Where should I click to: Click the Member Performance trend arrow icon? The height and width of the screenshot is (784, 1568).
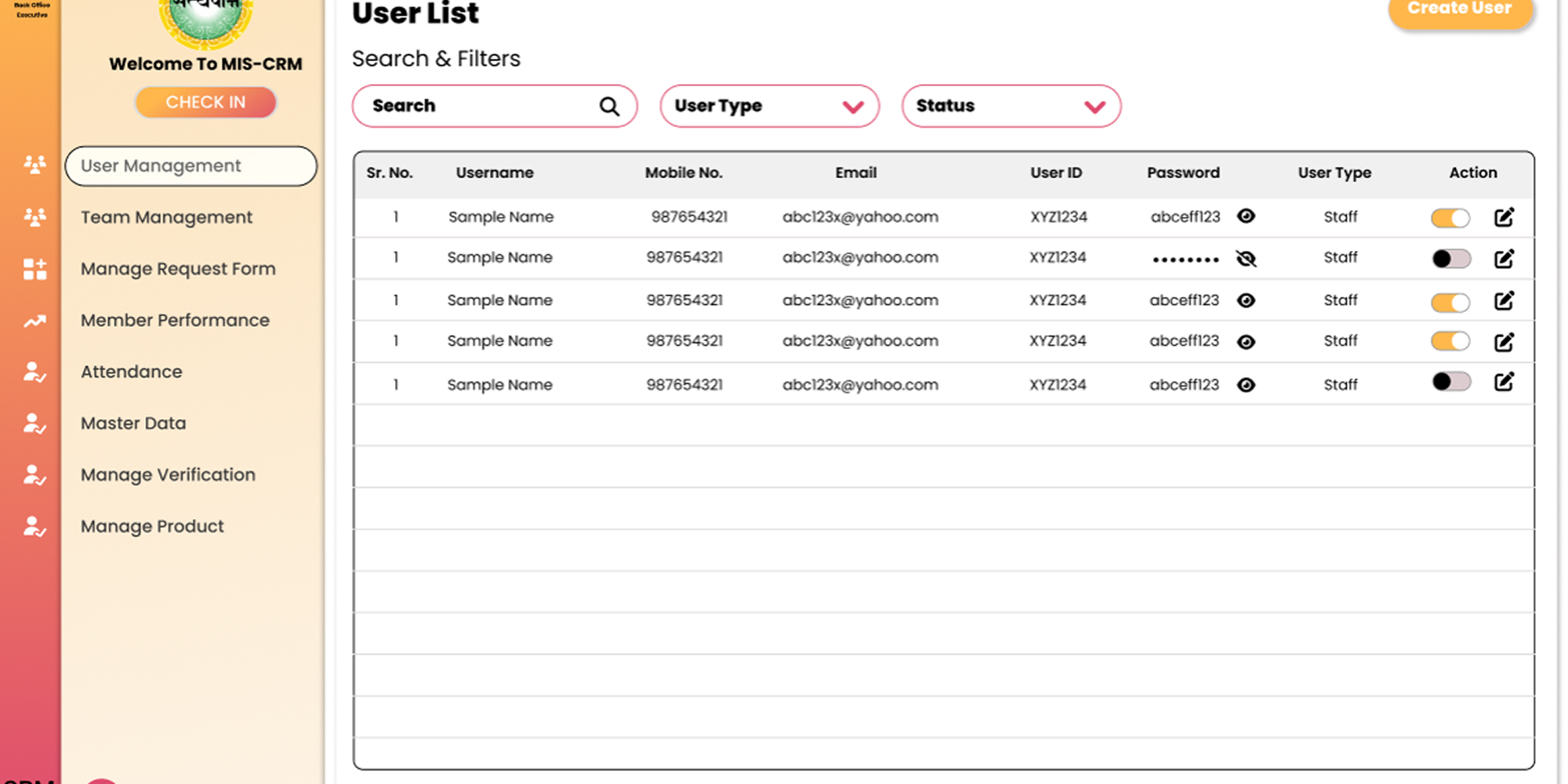tap(34, 321)
